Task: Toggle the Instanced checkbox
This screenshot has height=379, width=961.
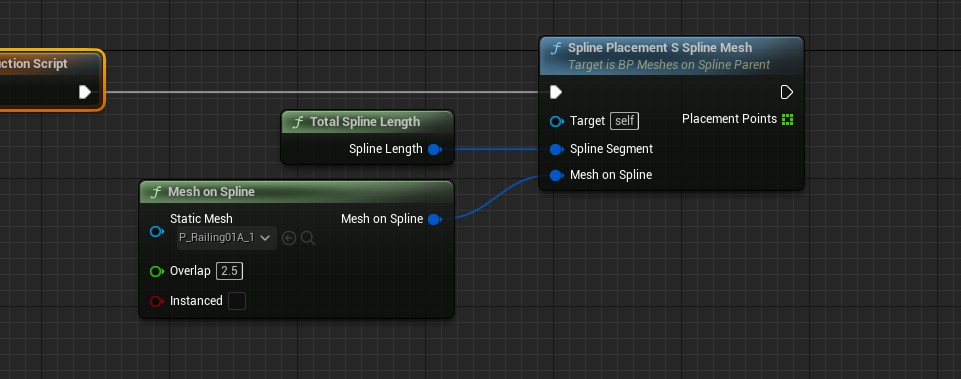Action: click(x=237, y=301)
